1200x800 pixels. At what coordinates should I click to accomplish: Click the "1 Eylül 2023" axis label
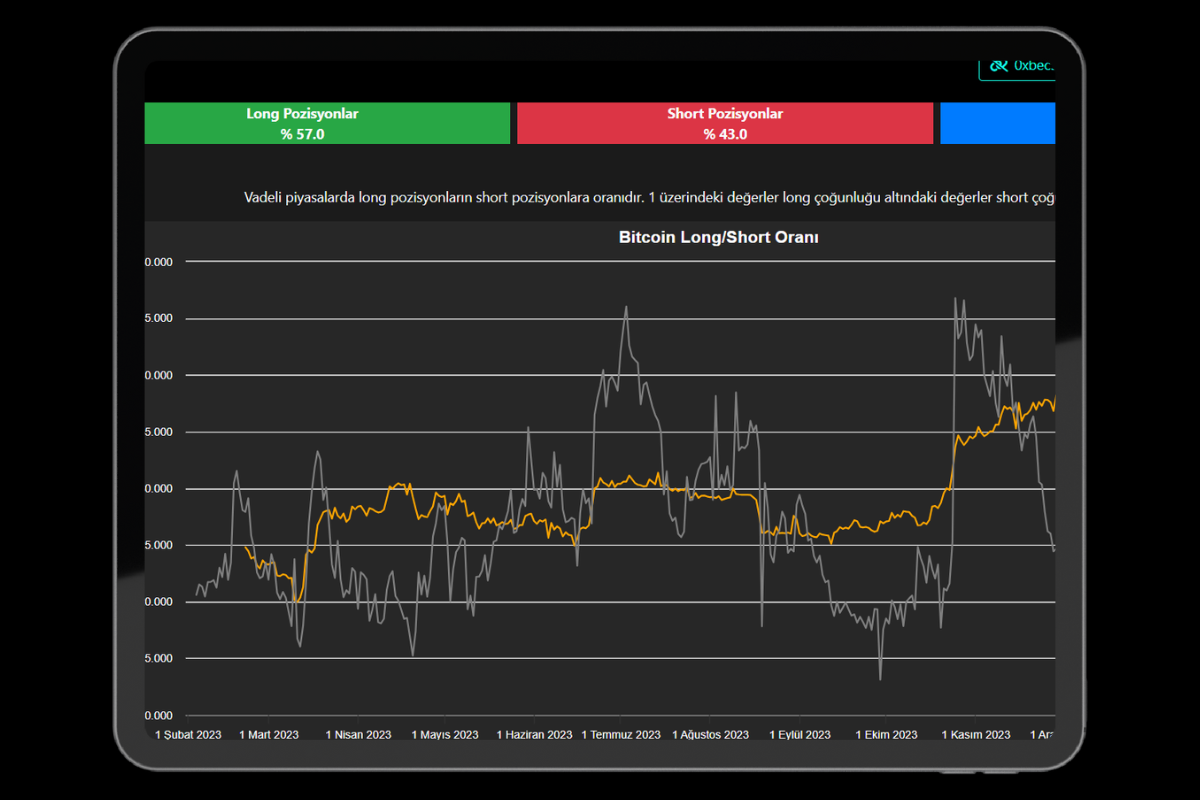click(x=800, y=734)
